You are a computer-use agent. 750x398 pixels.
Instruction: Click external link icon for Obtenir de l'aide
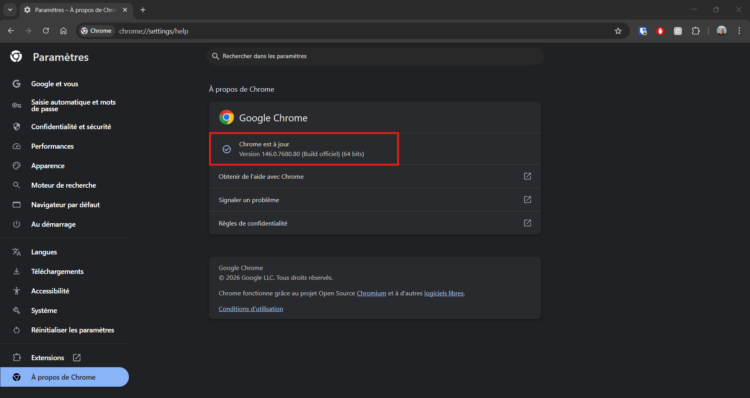click(x=527, y=177)
